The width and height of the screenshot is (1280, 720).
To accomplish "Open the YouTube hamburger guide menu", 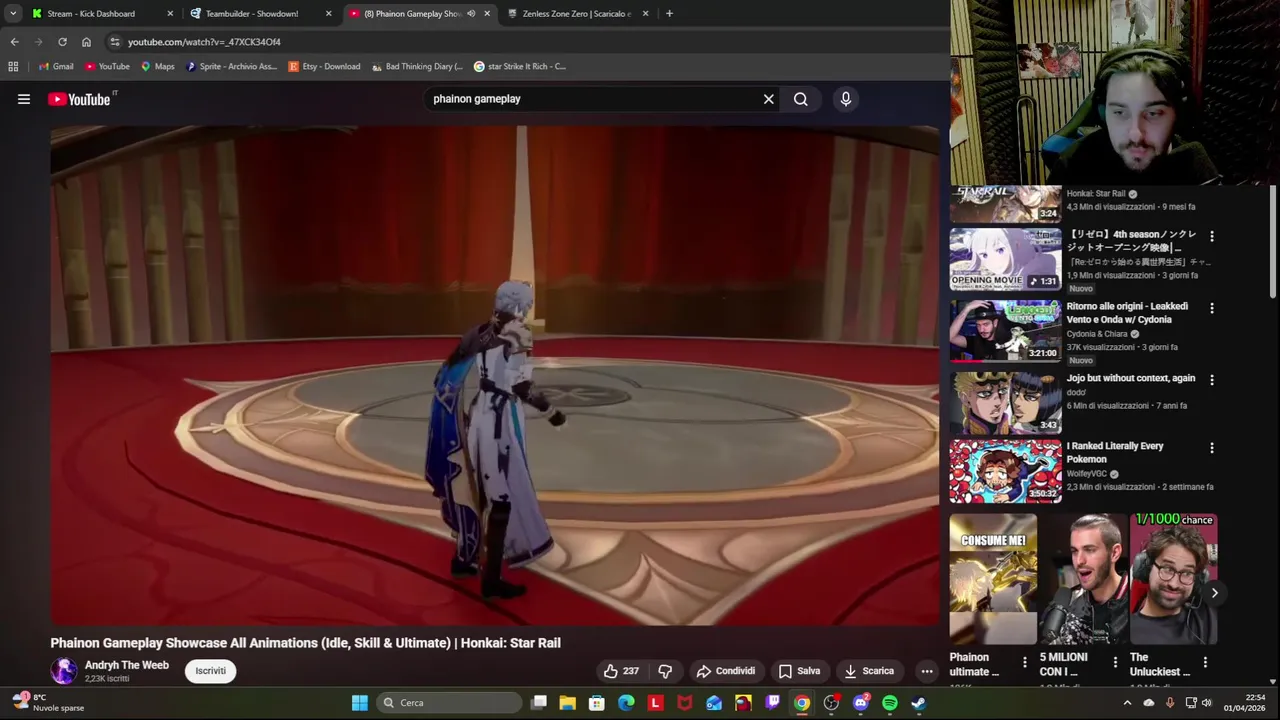I will tap(24, 99).
